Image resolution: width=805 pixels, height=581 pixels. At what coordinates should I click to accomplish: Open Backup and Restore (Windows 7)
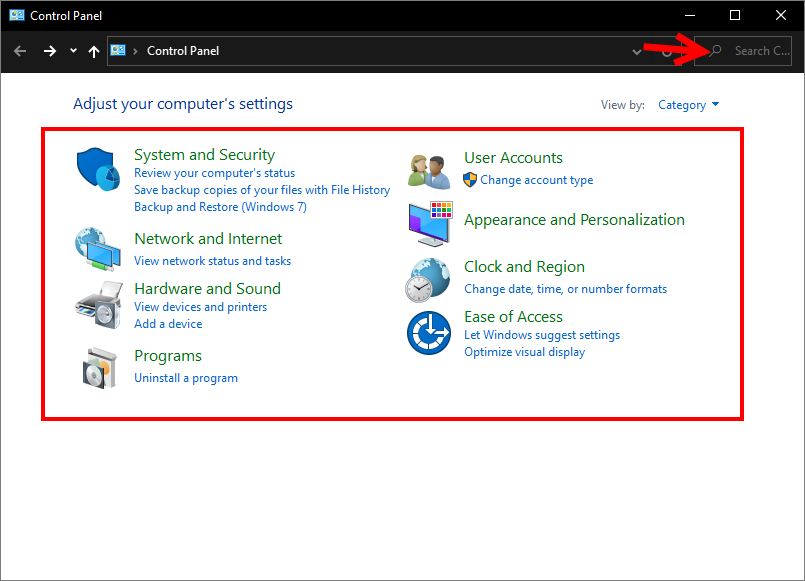pos(220,207)
